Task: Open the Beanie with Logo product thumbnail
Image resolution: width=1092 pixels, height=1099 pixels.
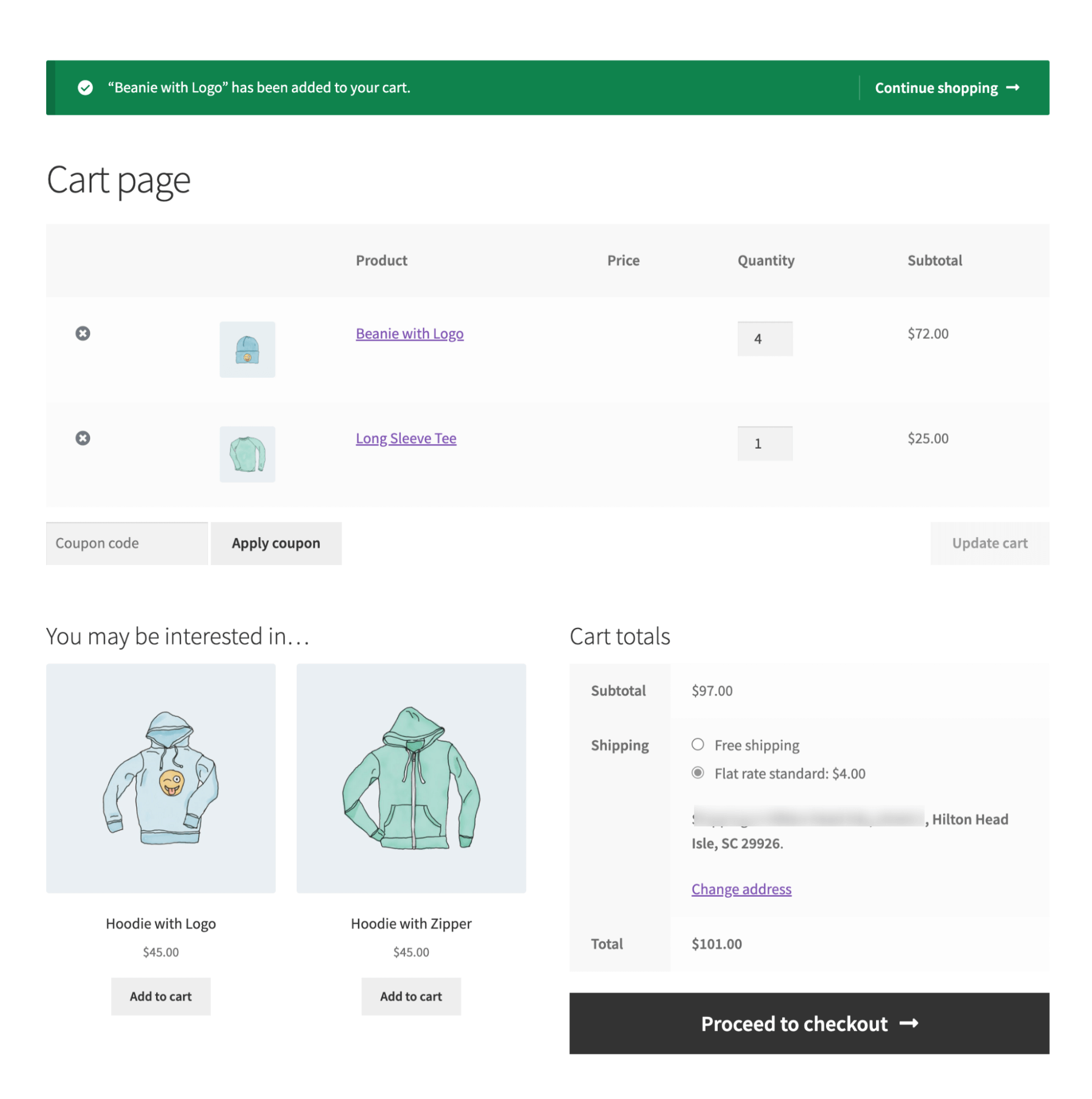Action: pos(247,349)
